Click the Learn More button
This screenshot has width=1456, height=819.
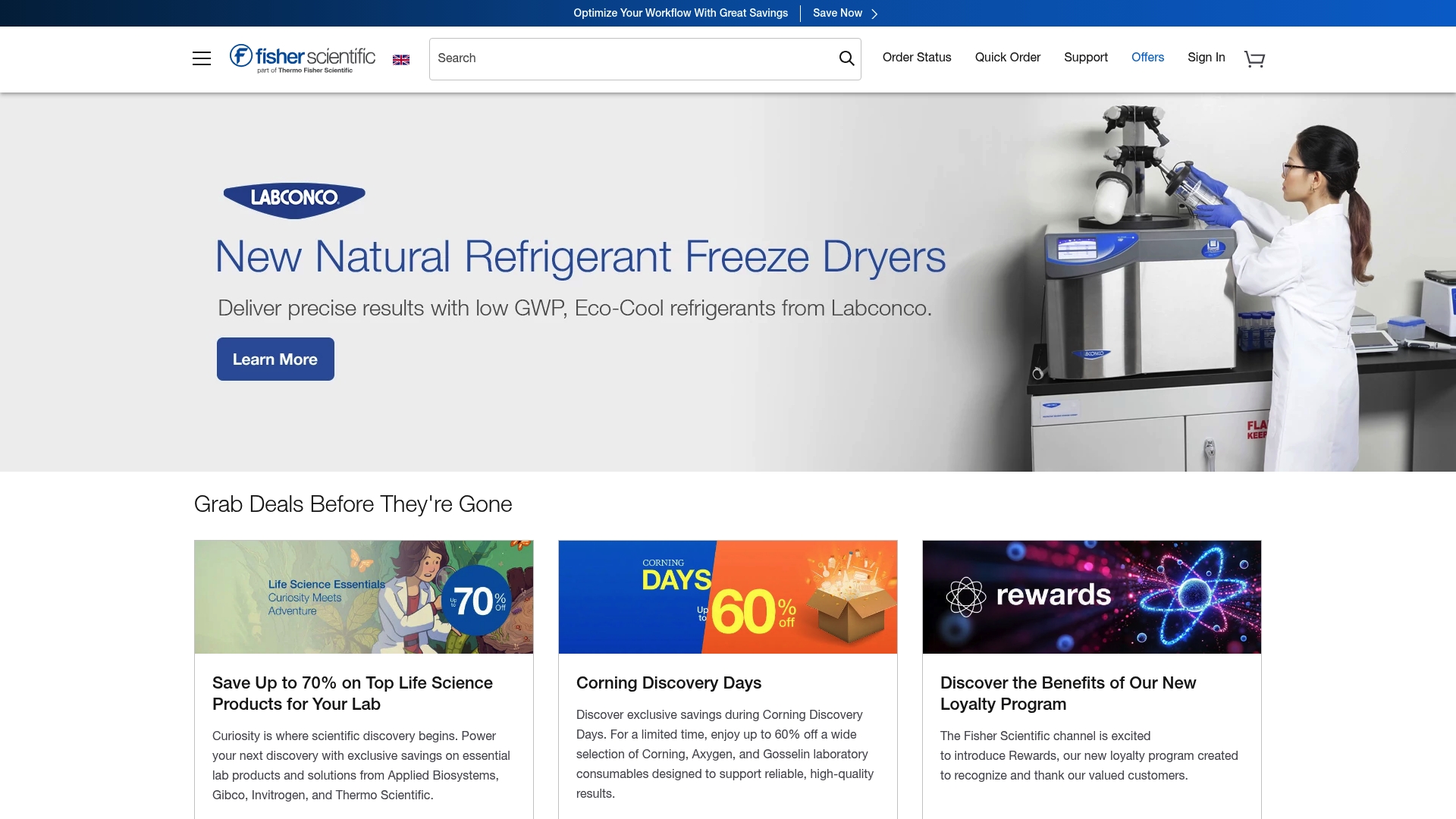coord(275,359)
